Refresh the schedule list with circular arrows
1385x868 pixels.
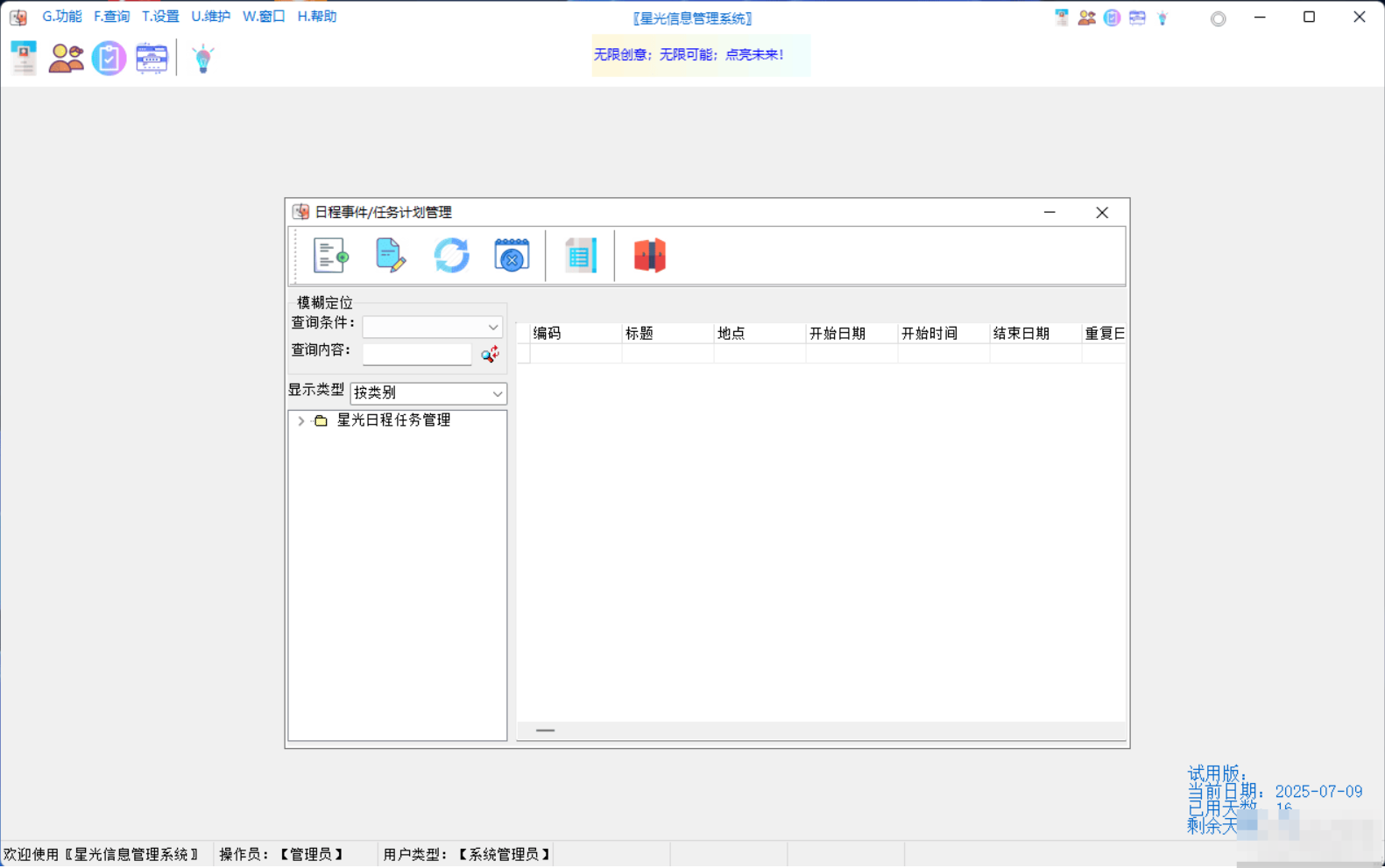coord(452,256)
